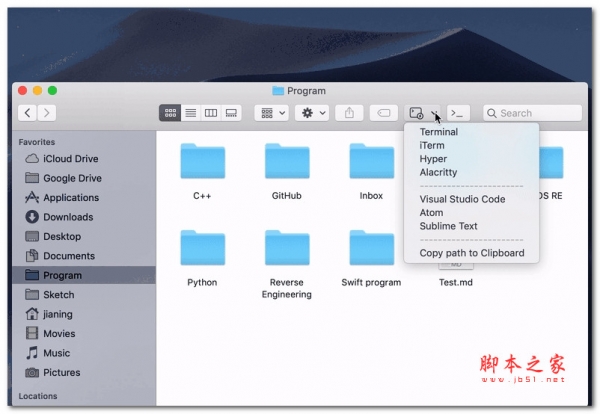This screenshot has width=600, height=414.
Task: Select the partially hidden OS RE folder
Action: (551, 163)
